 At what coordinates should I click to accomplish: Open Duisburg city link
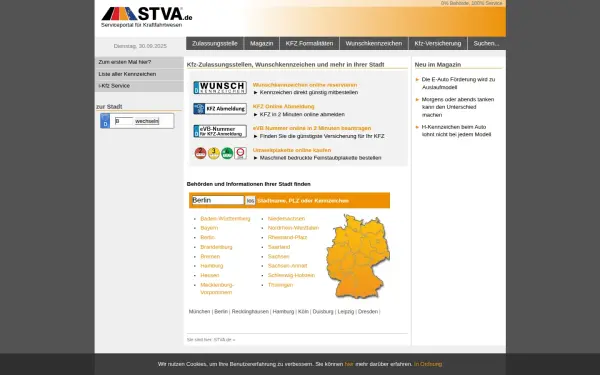point(323,312)
